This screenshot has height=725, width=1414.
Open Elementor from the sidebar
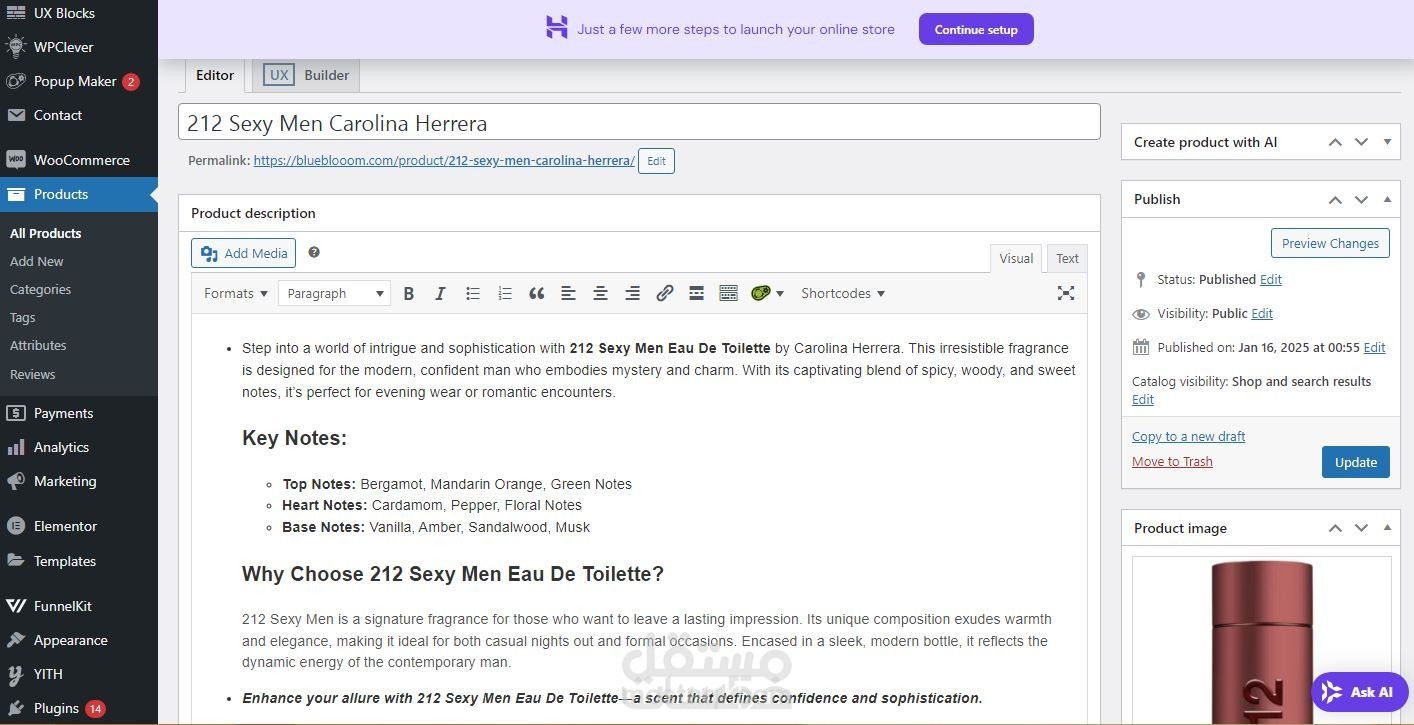click(x=79, y=526)
